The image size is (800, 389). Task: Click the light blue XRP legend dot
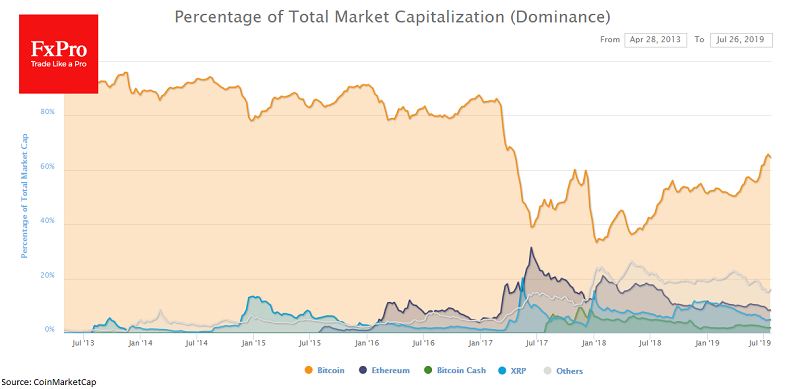point(504,370)
